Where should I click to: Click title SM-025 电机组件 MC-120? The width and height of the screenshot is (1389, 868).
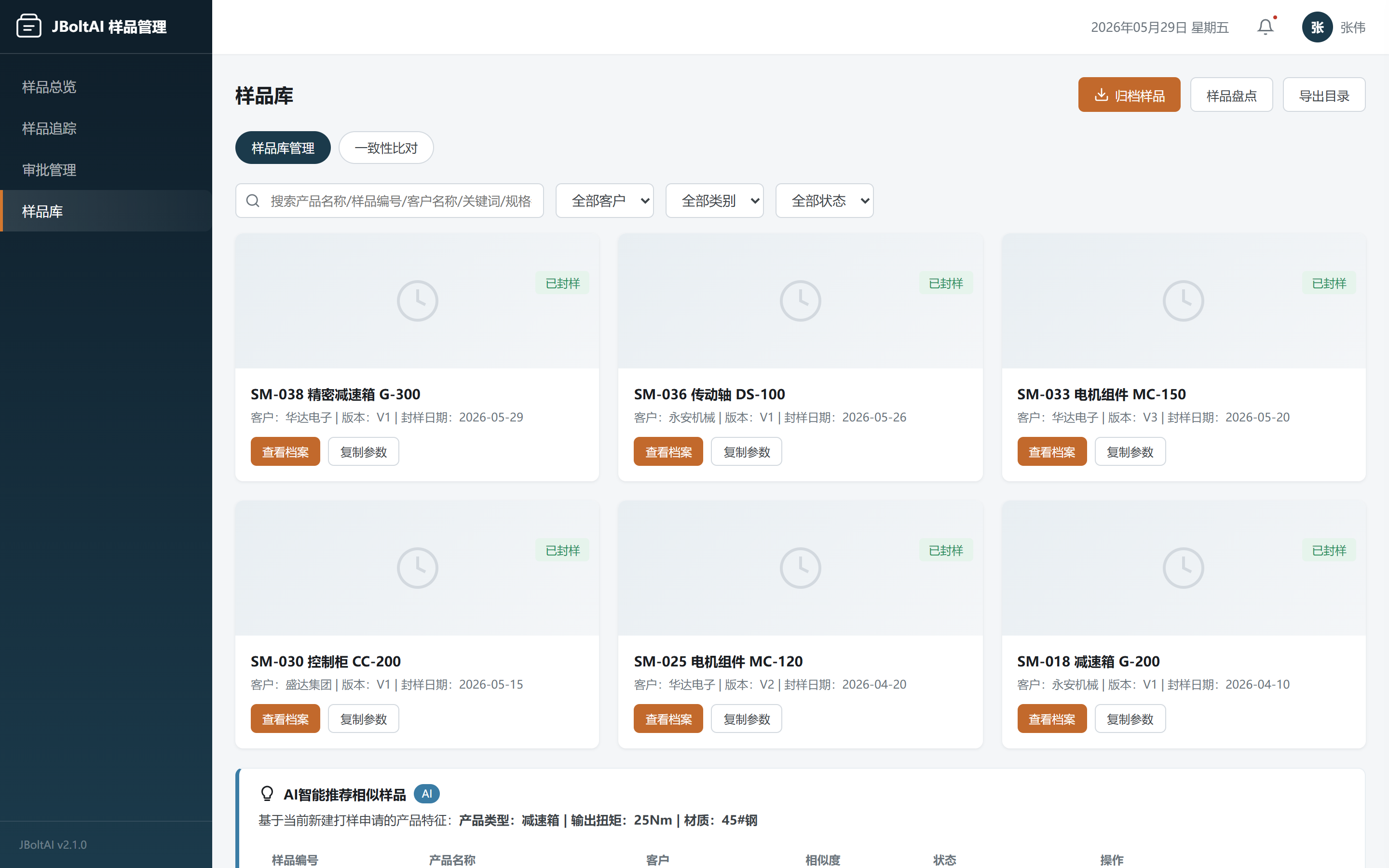point(718,661)
